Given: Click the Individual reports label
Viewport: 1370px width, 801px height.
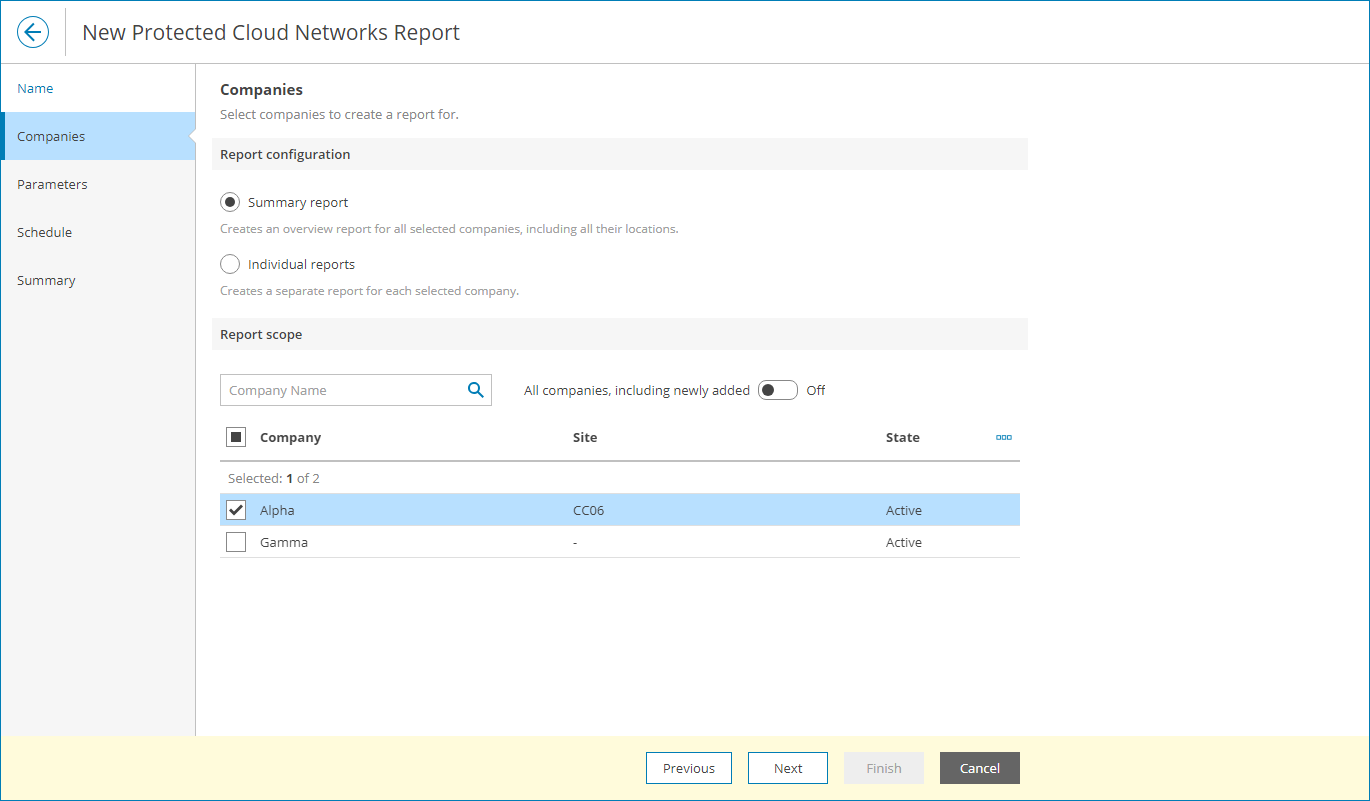Looking at the screenshot, I should [x=301, y=264].
